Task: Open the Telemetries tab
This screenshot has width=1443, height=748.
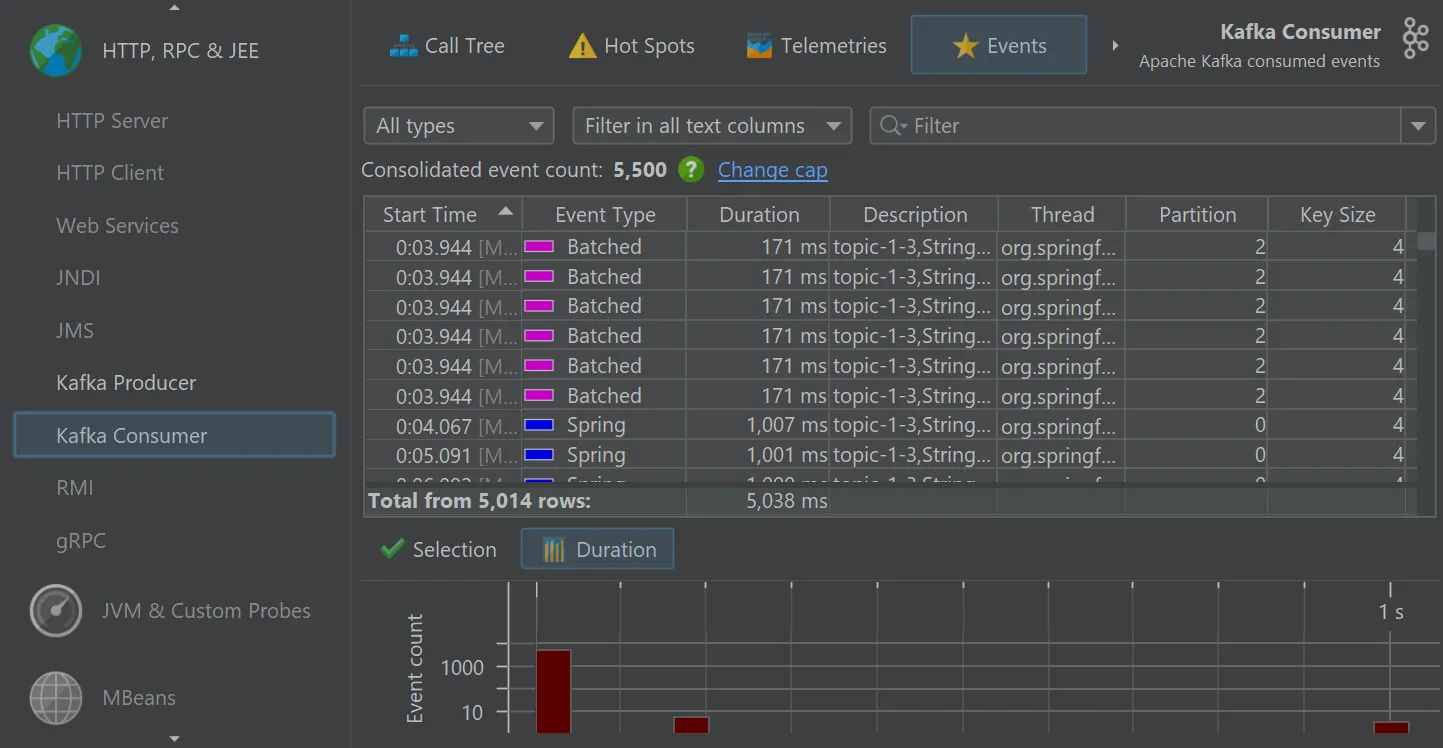Action: [x=816, y=46]
